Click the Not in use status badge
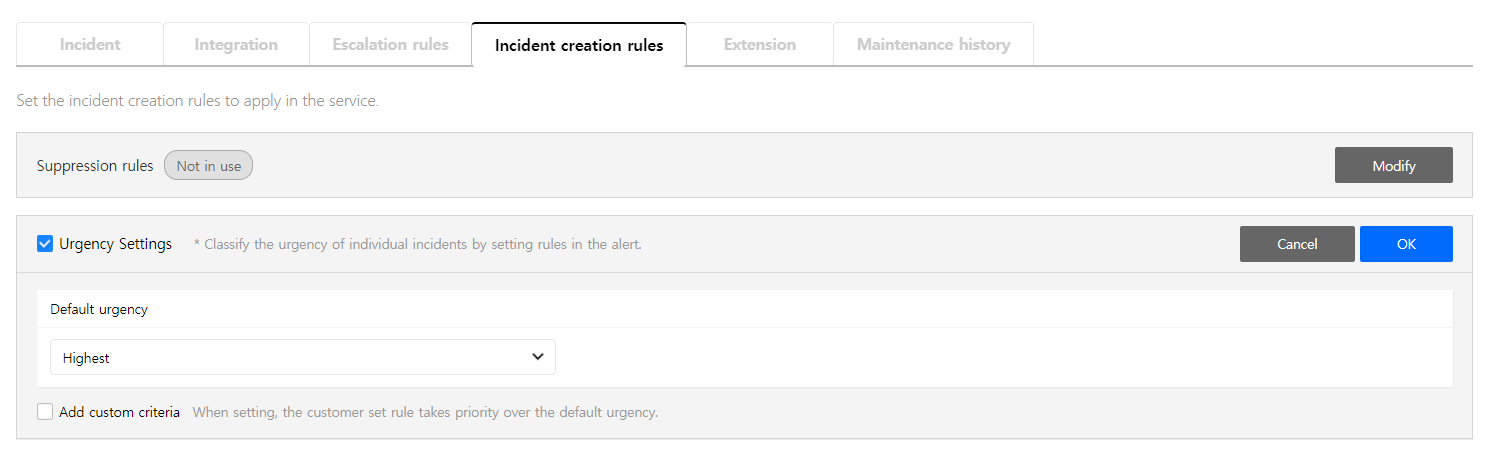 (209, 166)
